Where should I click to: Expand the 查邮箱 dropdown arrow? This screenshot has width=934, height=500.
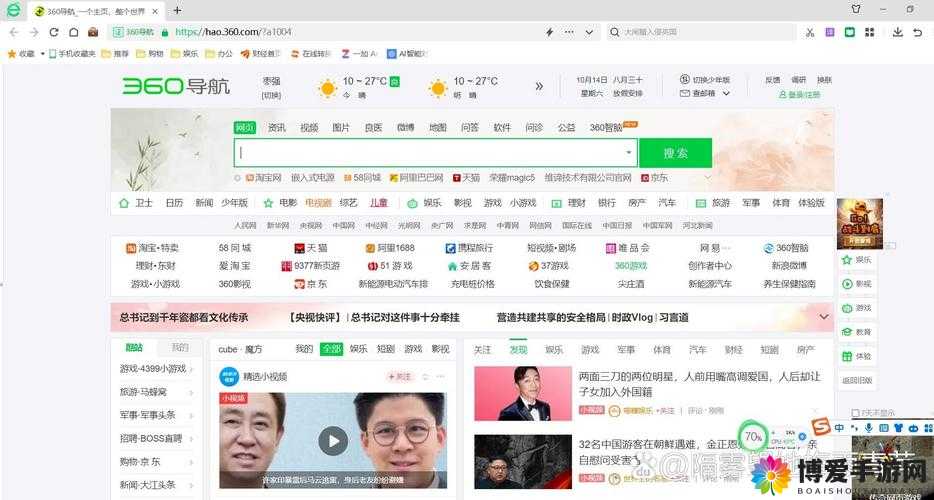point(726,94)
